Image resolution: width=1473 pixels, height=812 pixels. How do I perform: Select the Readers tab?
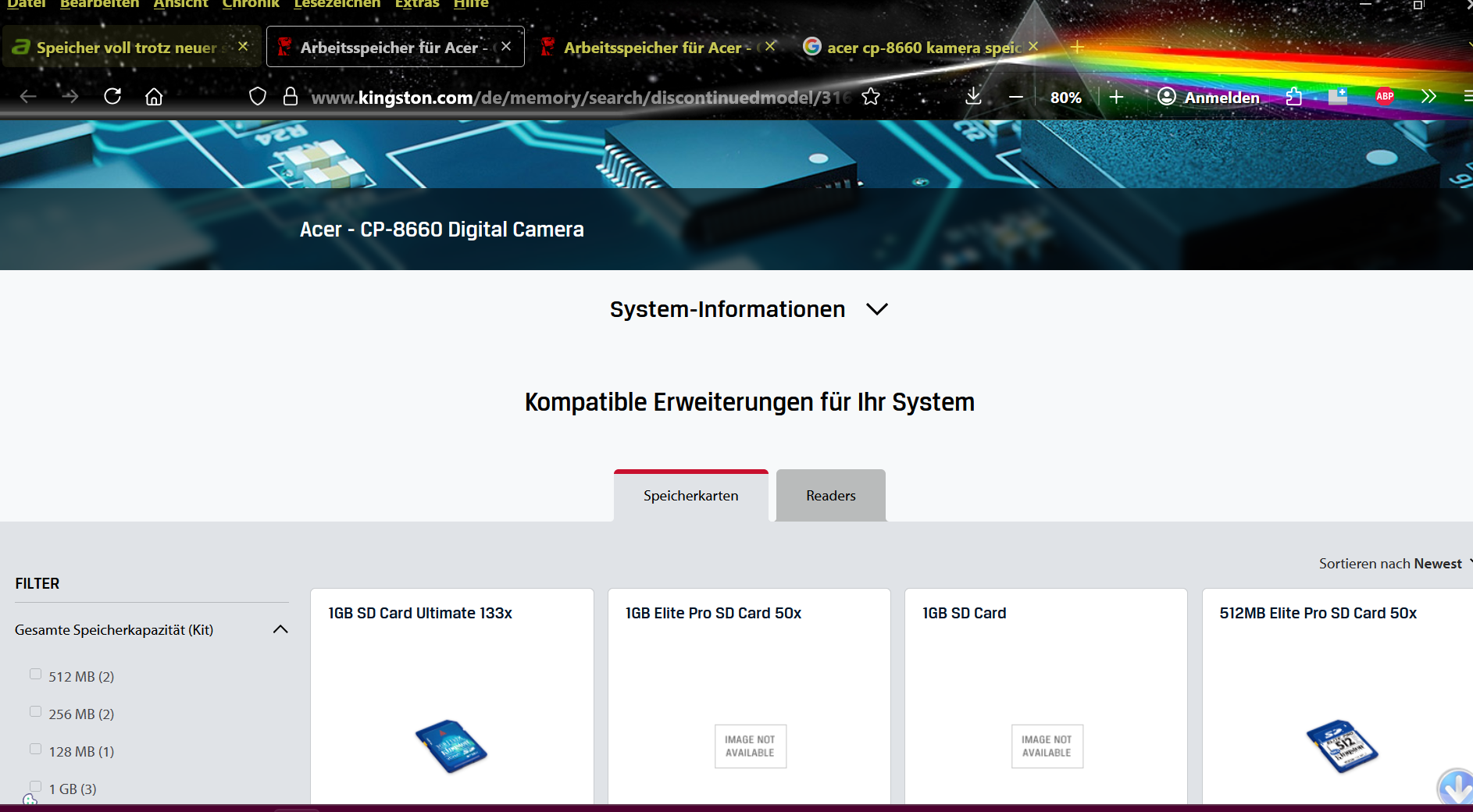[x=830, y=495]
